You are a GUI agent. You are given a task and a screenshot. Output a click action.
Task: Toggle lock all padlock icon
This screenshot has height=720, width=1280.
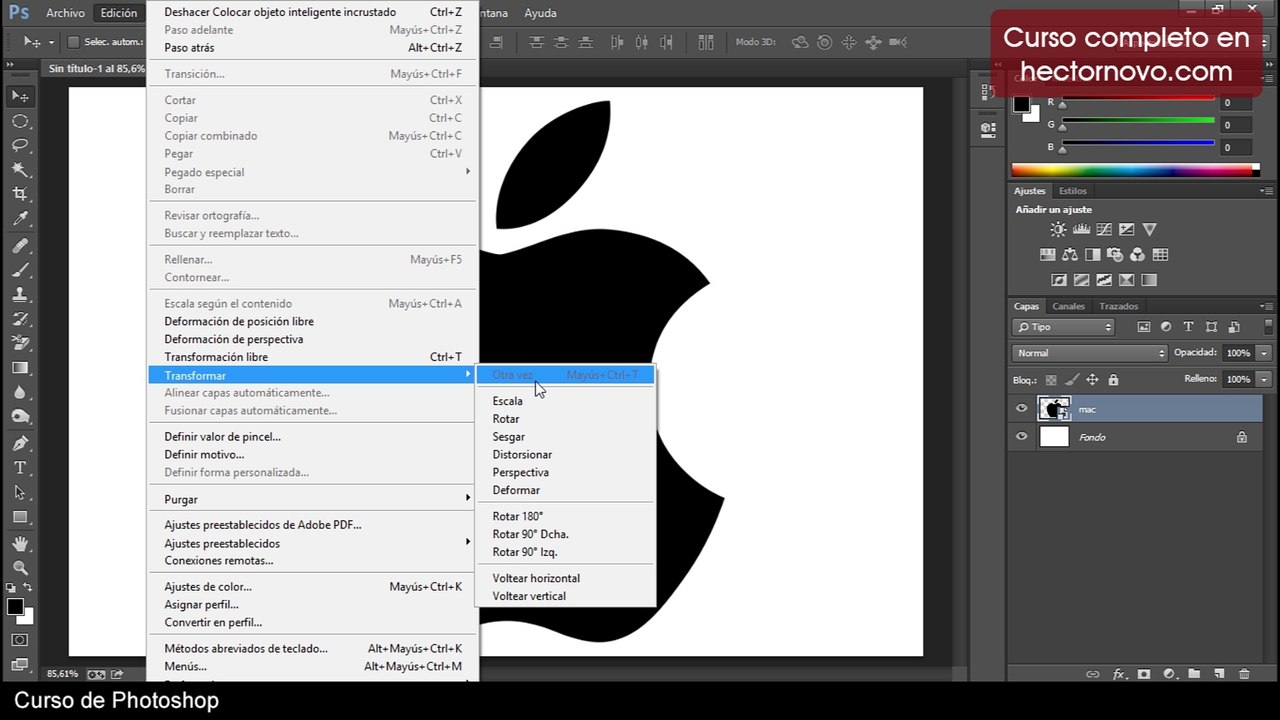click(x=1114, y=380)
